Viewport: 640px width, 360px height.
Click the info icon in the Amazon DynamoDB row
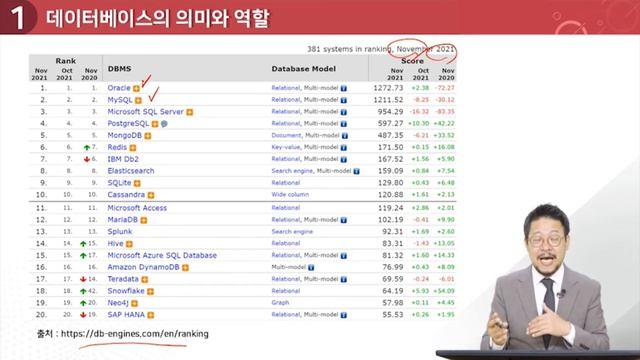click(x=311, y=267)
